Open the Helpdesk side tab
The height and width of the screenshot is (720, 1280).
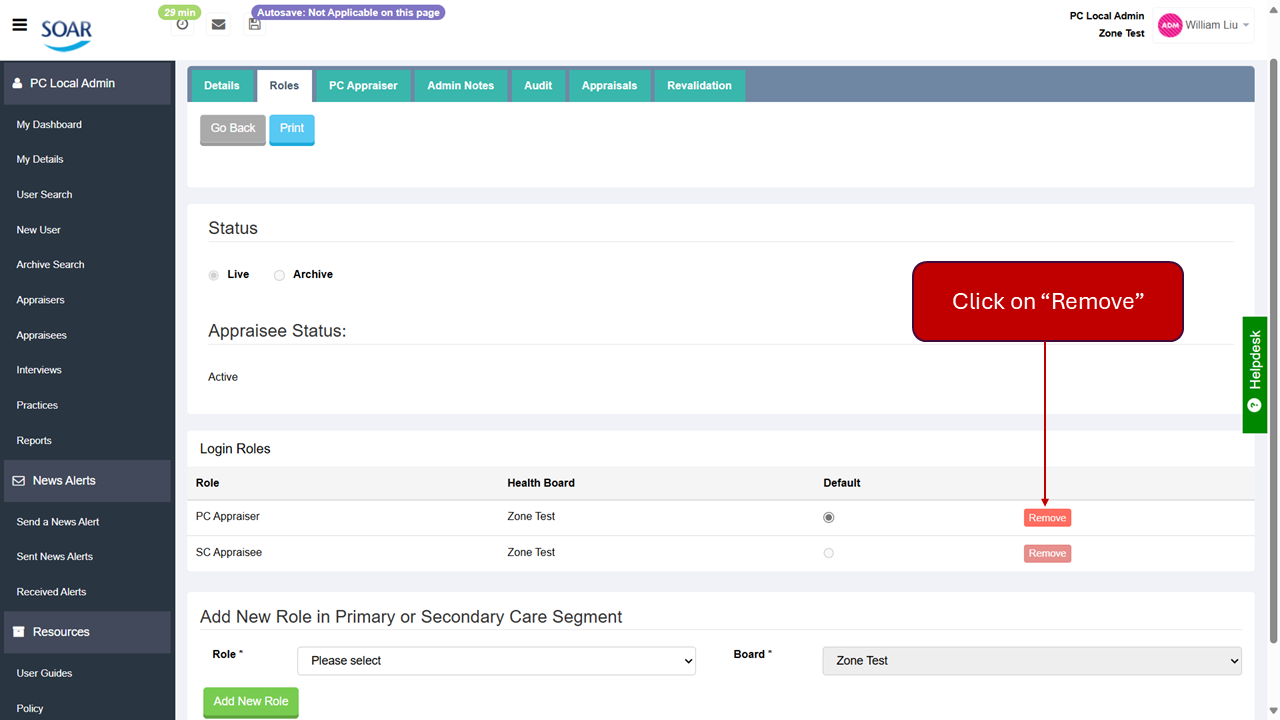point(1255,374)
